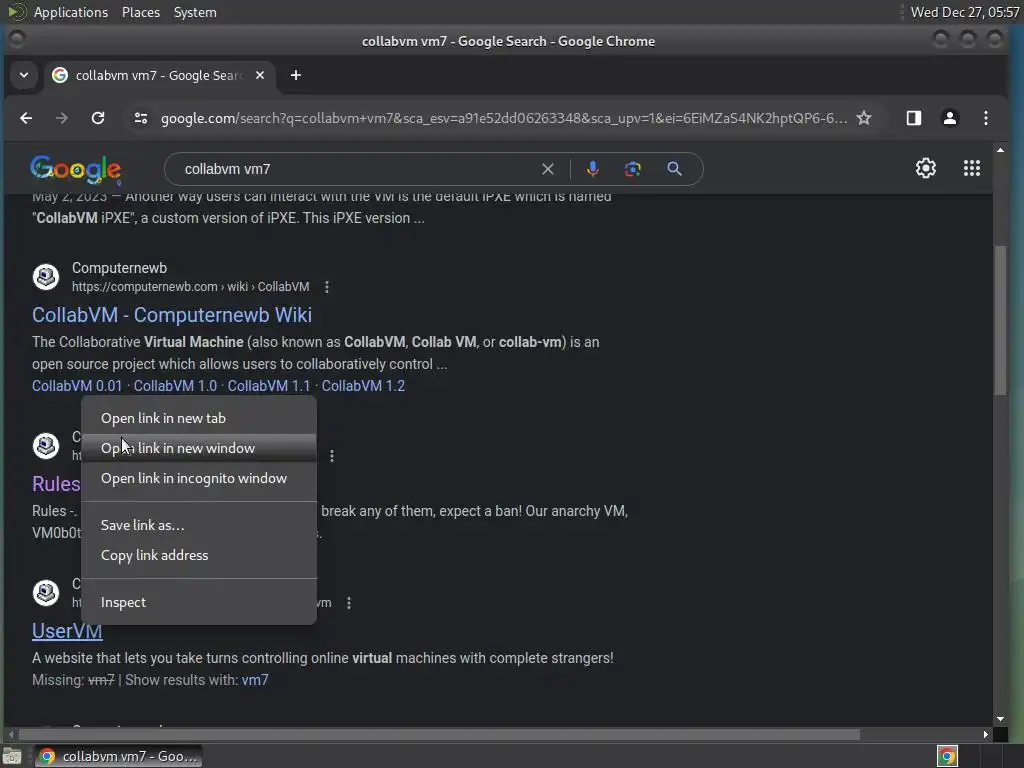The image size is (1024, 768).
Task: Open CollabVM - Computernewb Wiki link
Action: [172, 315]
